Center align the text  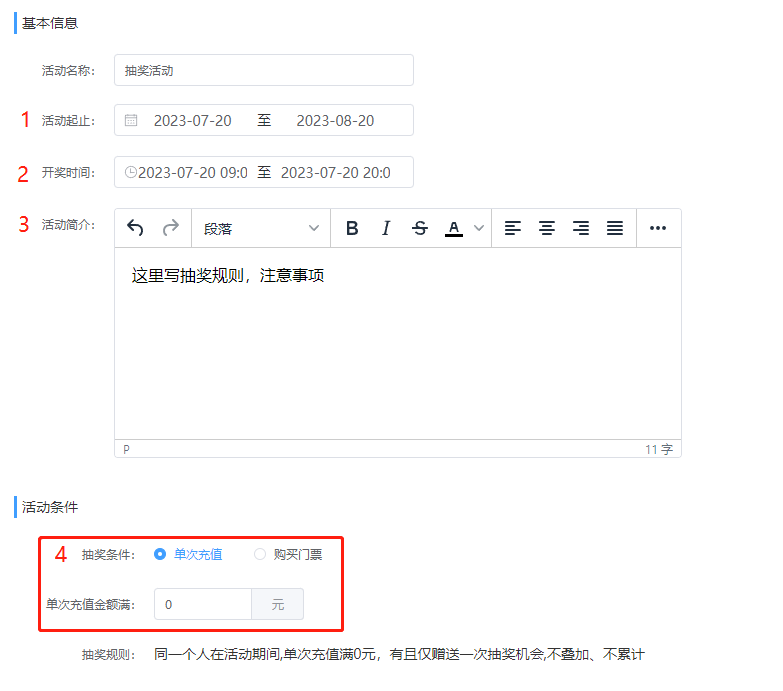click(x=547, y=228)
